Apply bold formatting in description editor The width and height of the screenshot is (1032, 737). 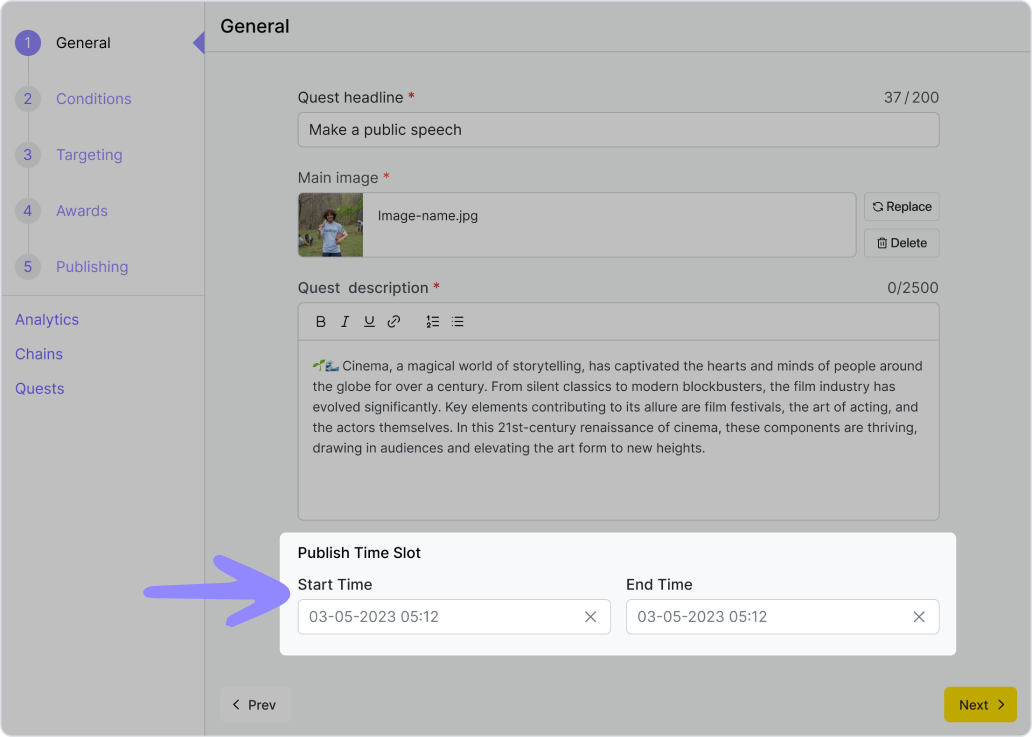point(321,322)
